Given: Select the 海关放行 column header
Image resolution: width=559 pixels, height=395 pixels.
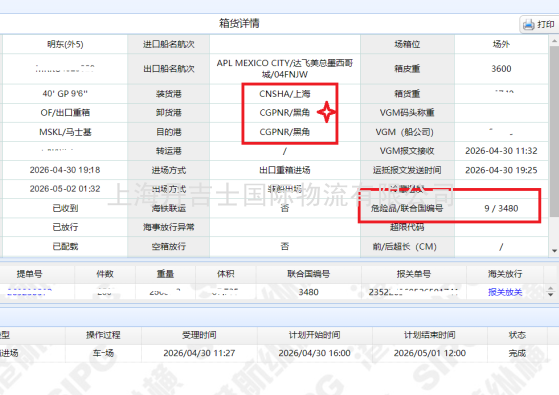Looking at the screenshot, I should coord(505,274).
